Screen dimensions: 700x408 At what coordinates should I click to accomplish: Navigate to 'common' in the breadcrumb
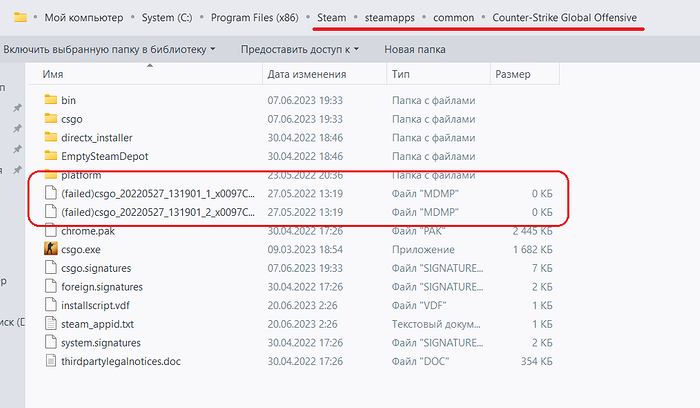pos(454,18)
